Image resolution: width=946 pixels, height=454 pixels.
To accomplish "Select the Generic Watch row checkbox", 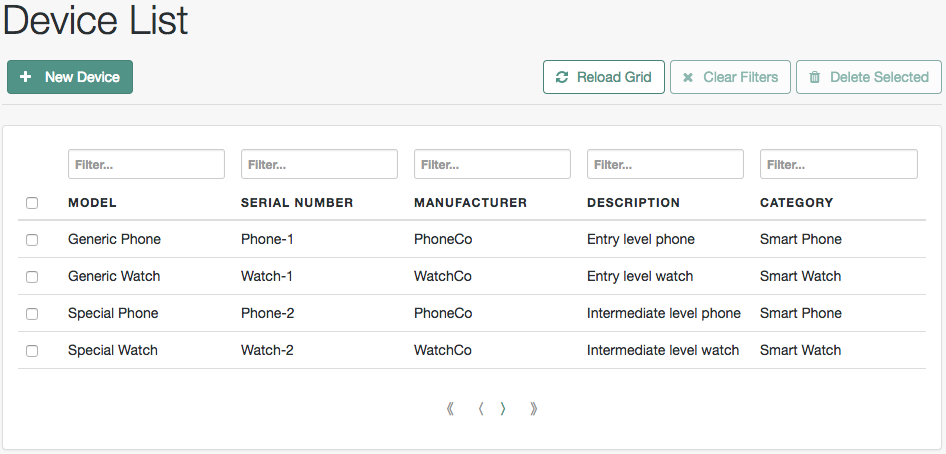I will point(32,277).
